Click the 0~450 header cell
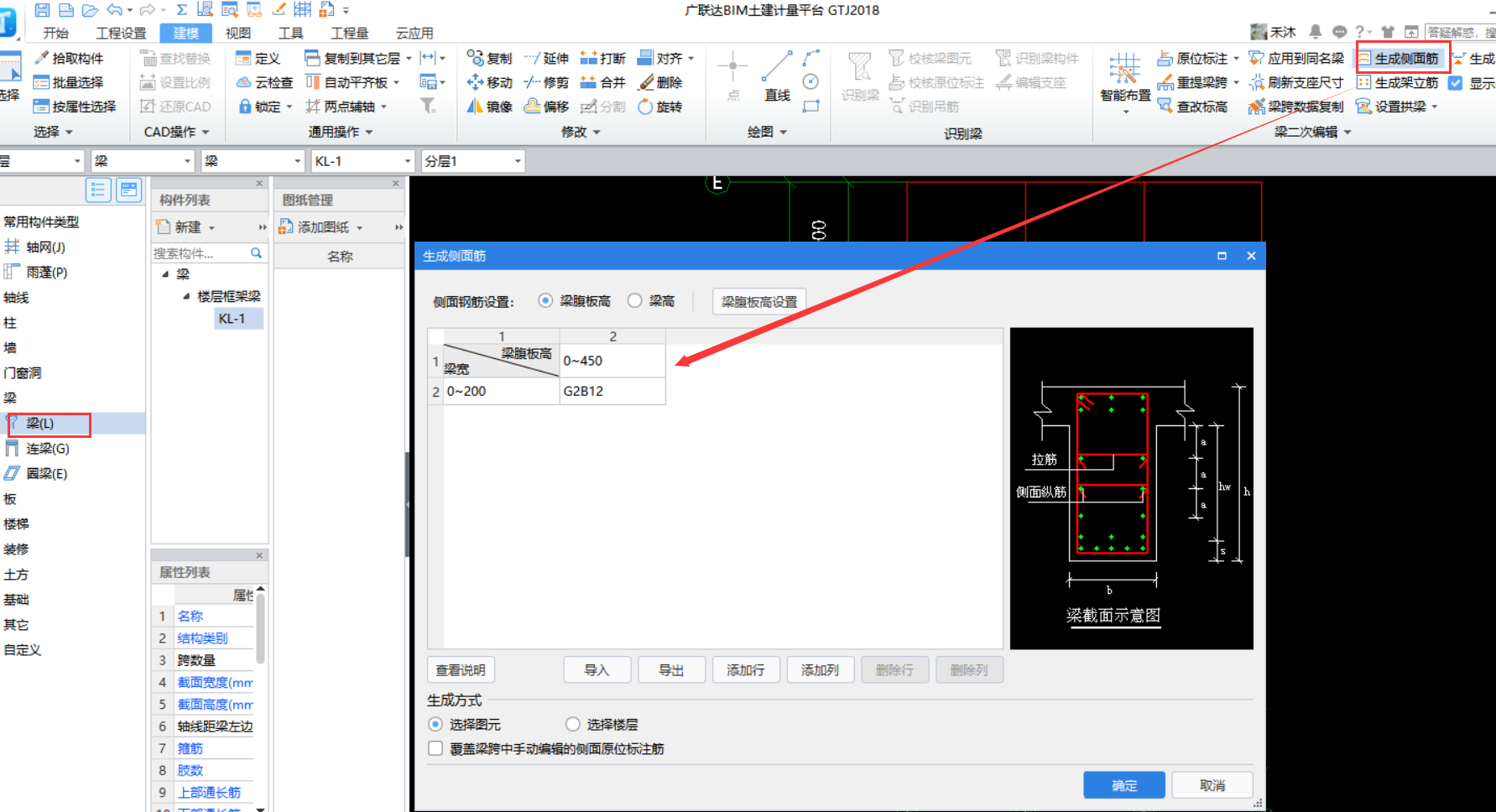 [x=612, y=361]
